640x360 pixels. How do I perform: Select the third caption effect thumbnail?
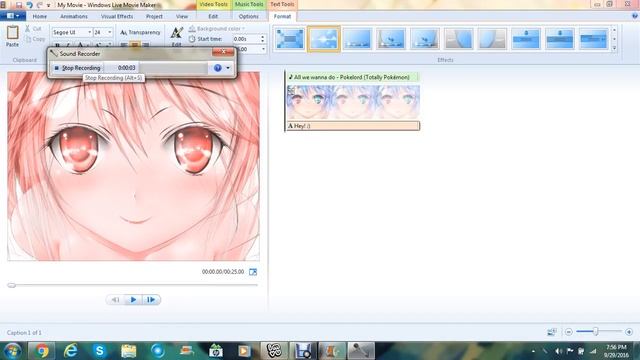tap(358, 39)
